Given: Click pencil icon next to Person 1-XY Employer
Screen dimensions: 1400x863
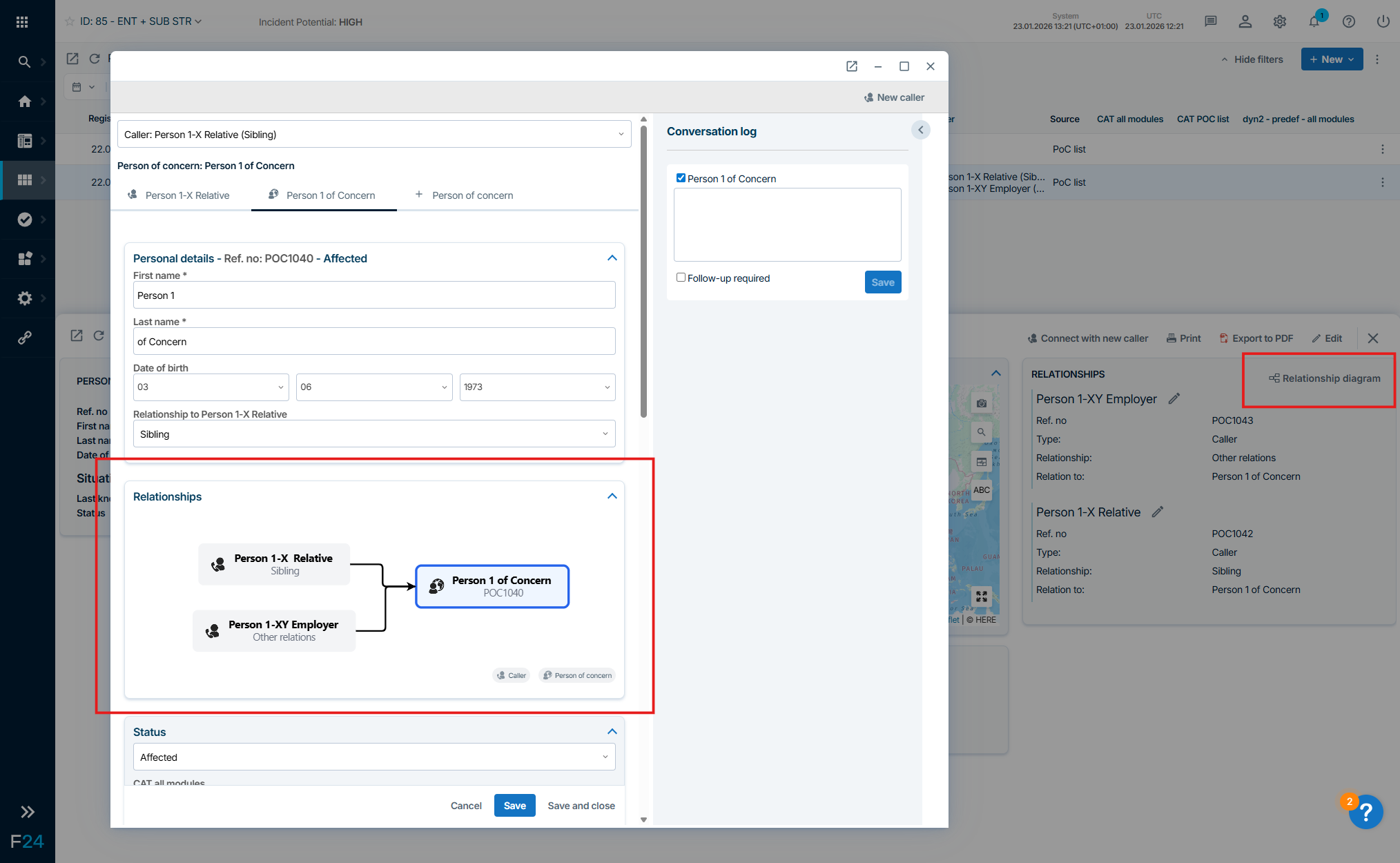Looking at the screenshot, I should click(x=1174, y=398).
